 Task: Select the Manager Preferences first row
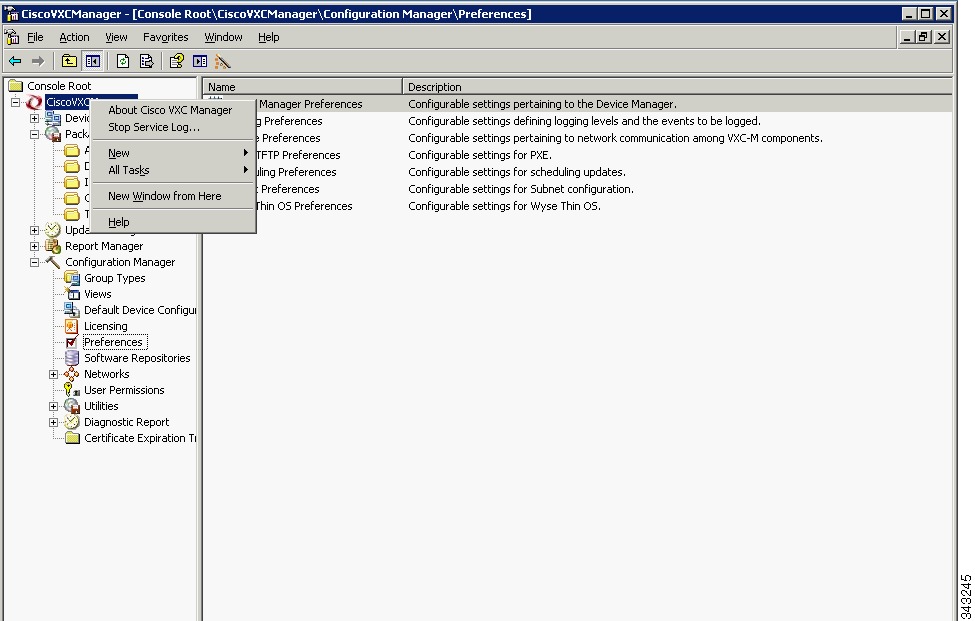[578, 104]
